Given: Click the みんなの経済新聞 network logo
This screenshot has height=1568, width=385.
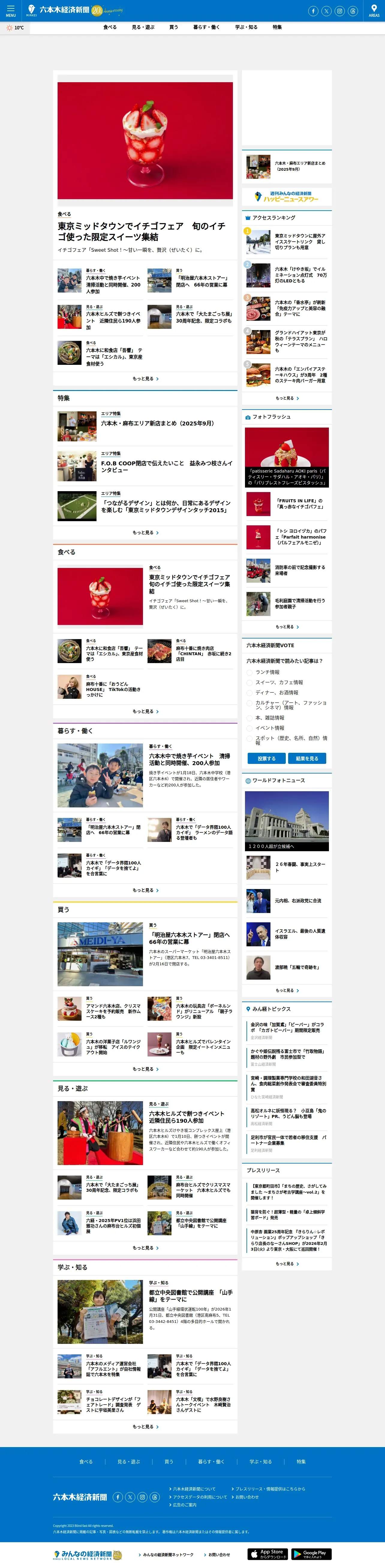Looking at the screenshot, I should pos(88,1554).
